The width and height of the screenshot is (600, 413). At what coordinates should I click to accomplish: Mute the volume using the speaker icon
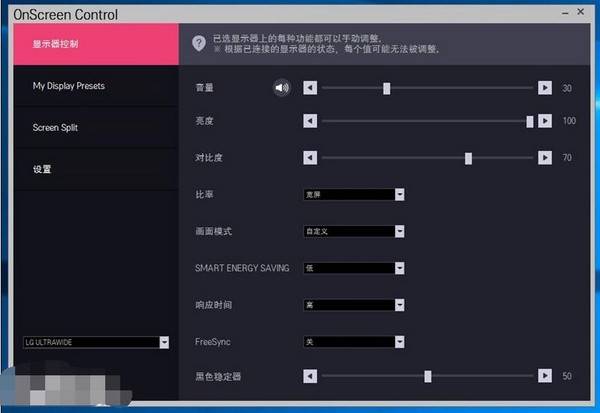(282, 88)
